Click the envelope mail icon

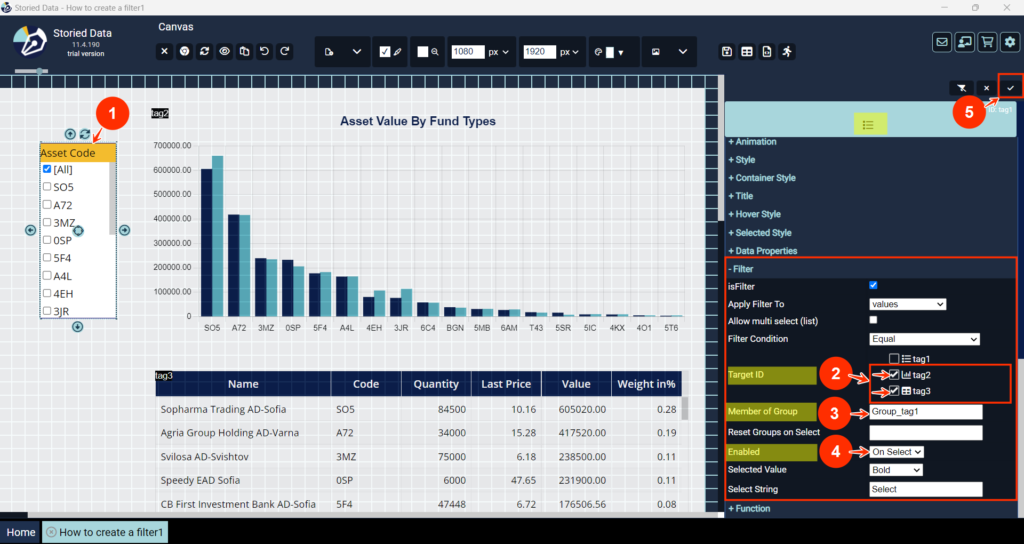tap(941, 42)
